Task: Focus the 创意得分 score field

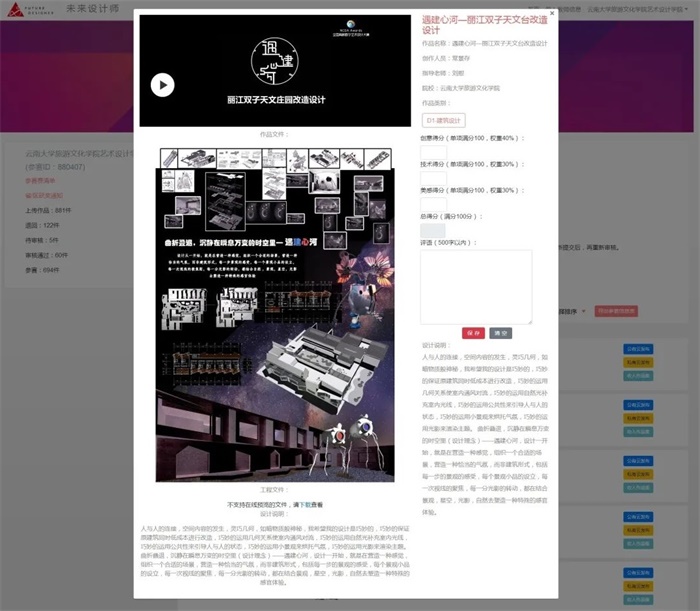Action: [x=433, y=152]
